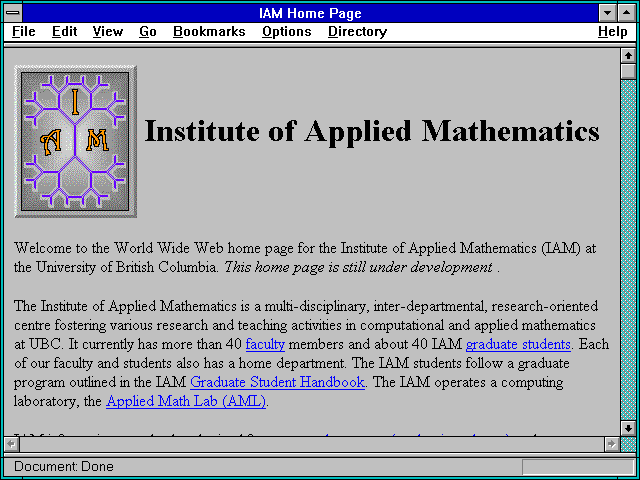Screen dimensions: 640x480
Task: Click the vertical scrollbar thumb
Action: tap(628, 71)
